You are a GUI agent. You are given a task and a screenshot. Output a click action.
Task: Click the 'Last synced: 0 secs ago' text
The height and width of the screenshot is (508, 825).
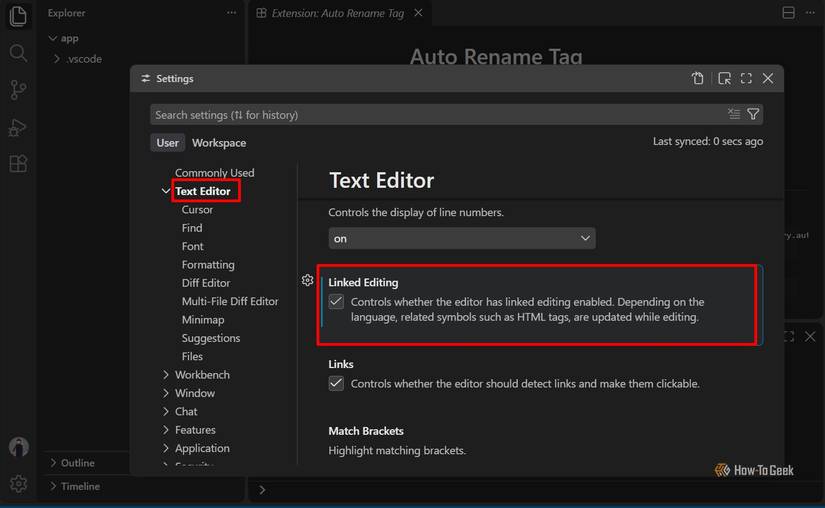pyautogui.click(x=708, y=141)
